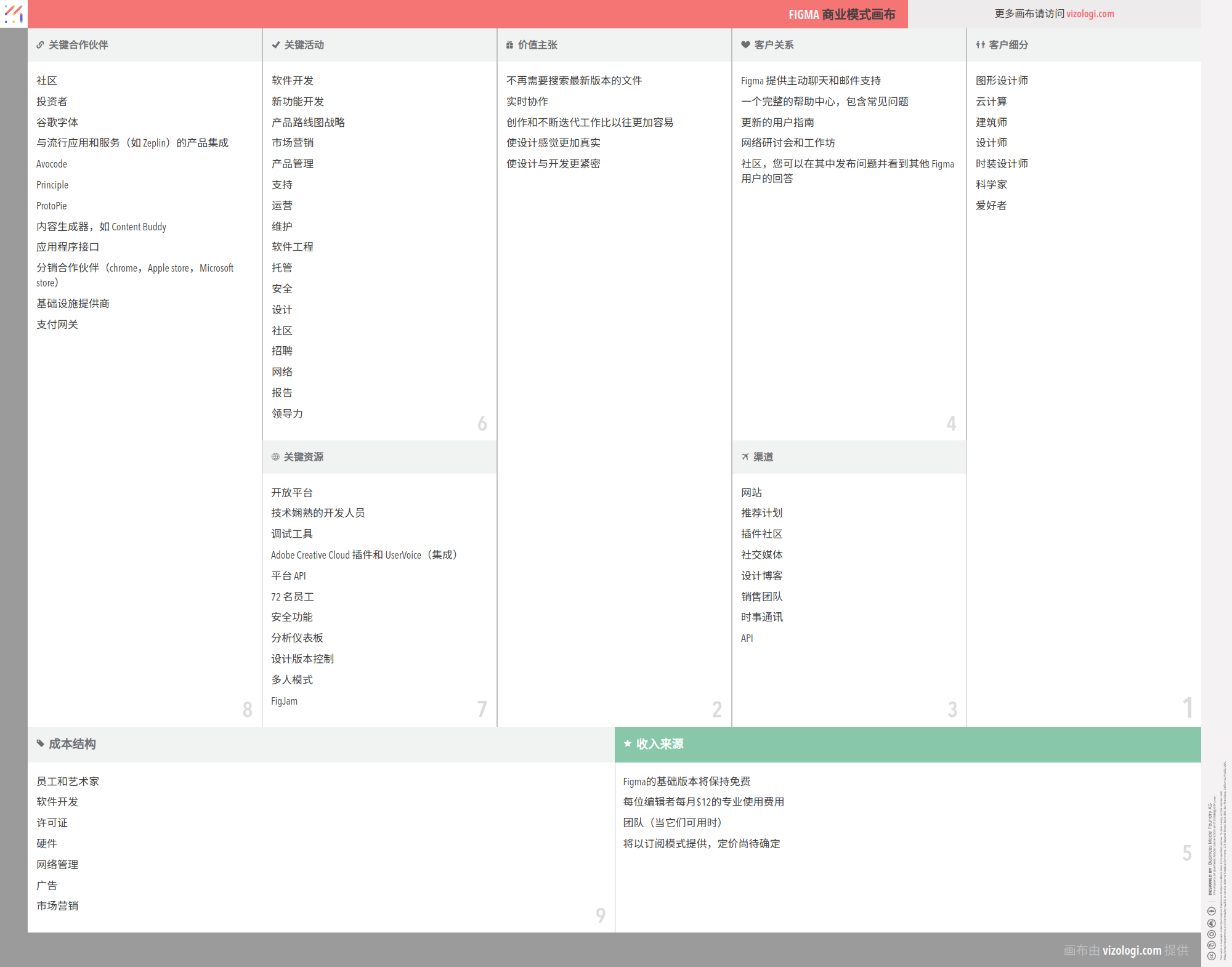The height and width of the screenshot is (967, 1232).
Task: Click the Principle partner entry under 关键合作伙伴
Action: (x=52, y=184)
